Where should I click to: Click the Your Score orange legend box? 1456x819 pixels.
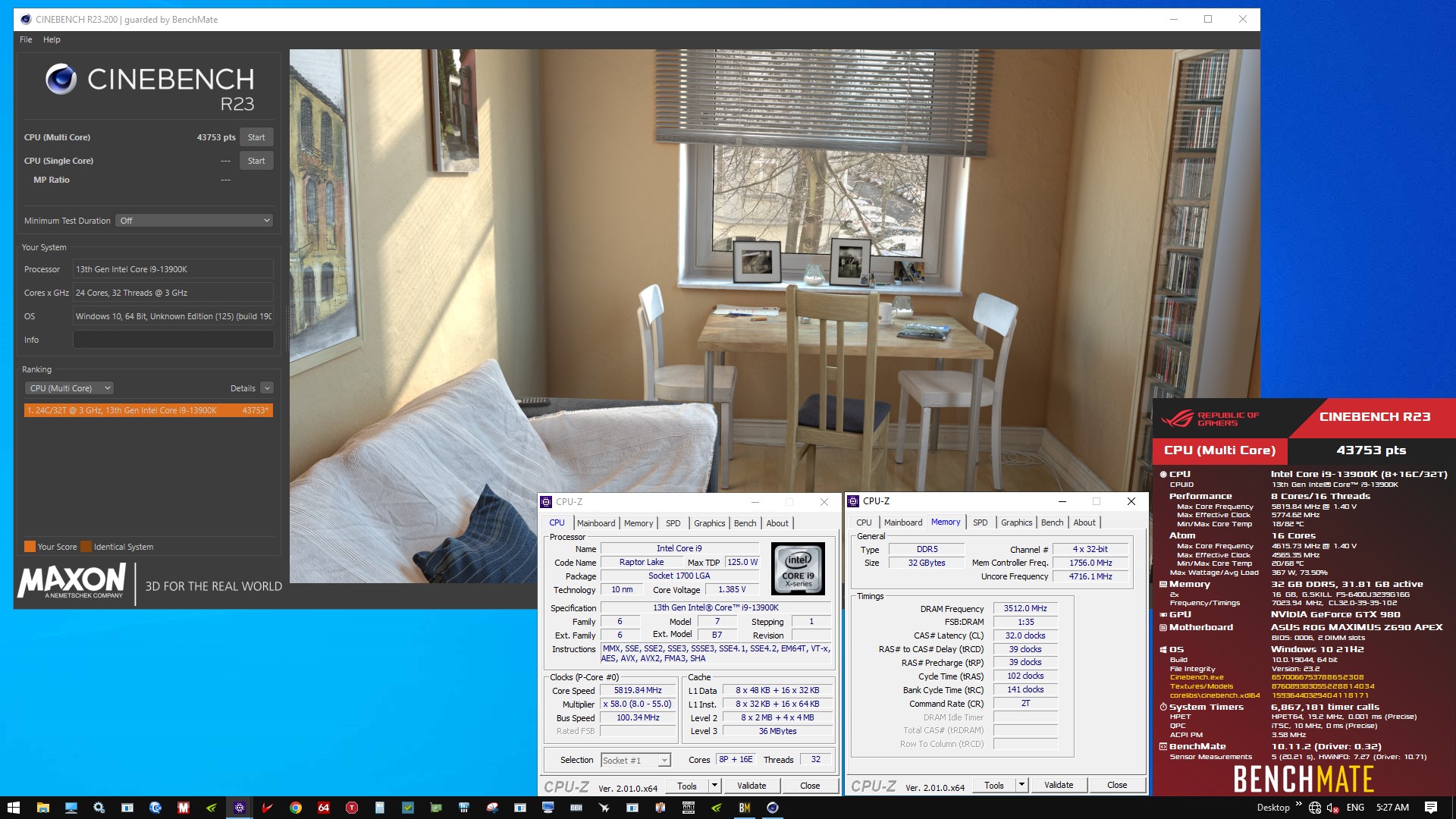click(30, 546)
